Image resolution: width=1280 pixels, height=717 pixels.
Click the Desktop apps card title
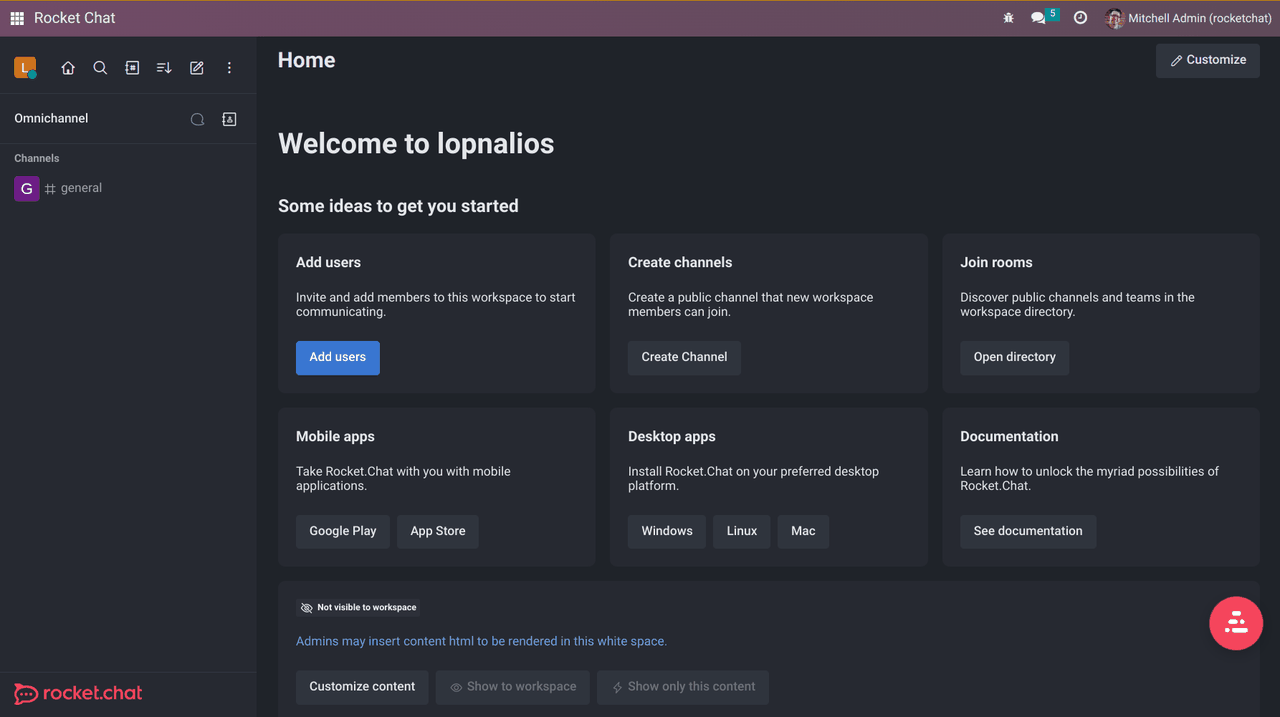pyautogui.click(x=672, y=436)
